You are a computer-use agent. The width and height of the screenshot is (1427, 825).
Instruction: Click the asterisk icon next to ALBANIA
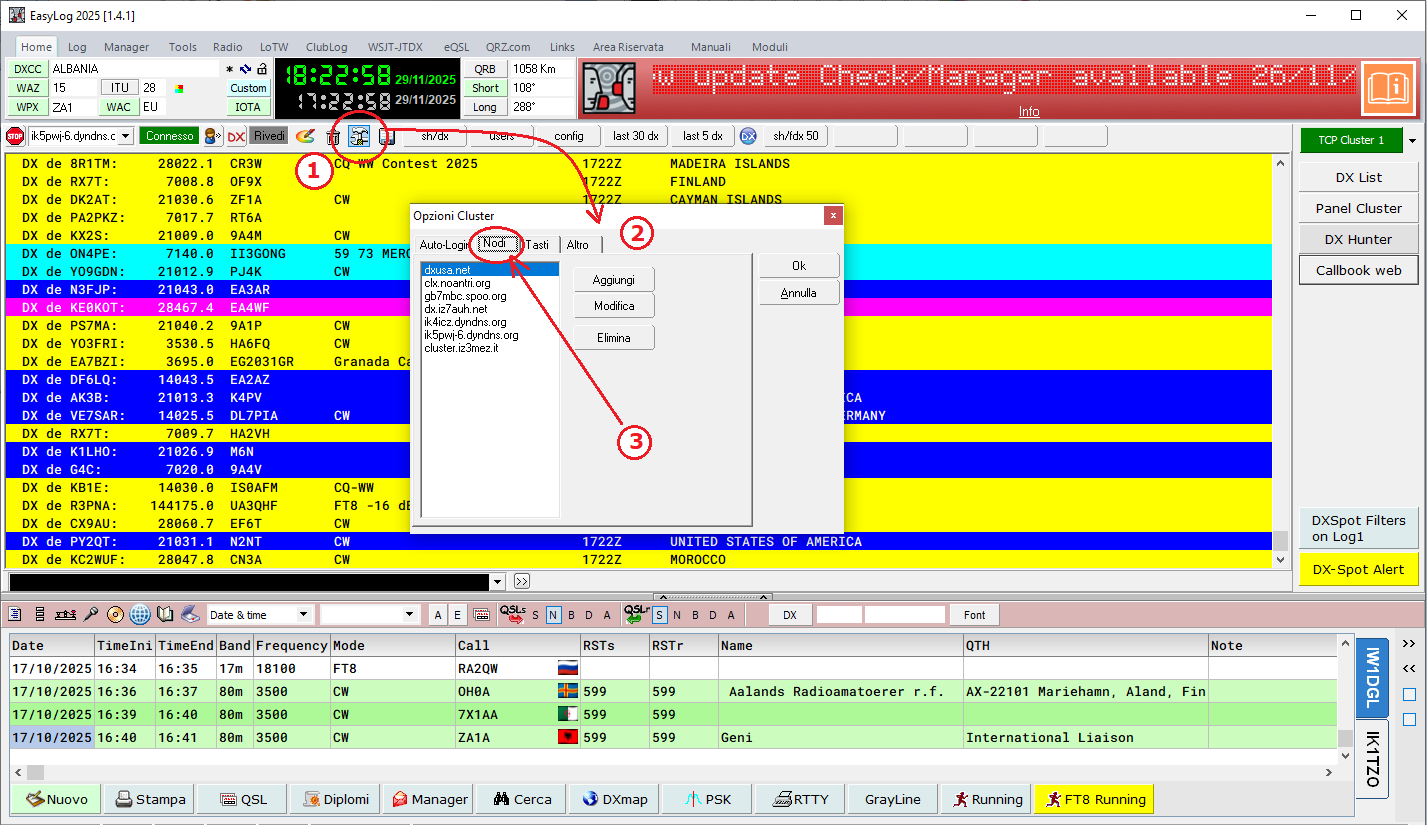pyautogui.click(x=230, y=69)
